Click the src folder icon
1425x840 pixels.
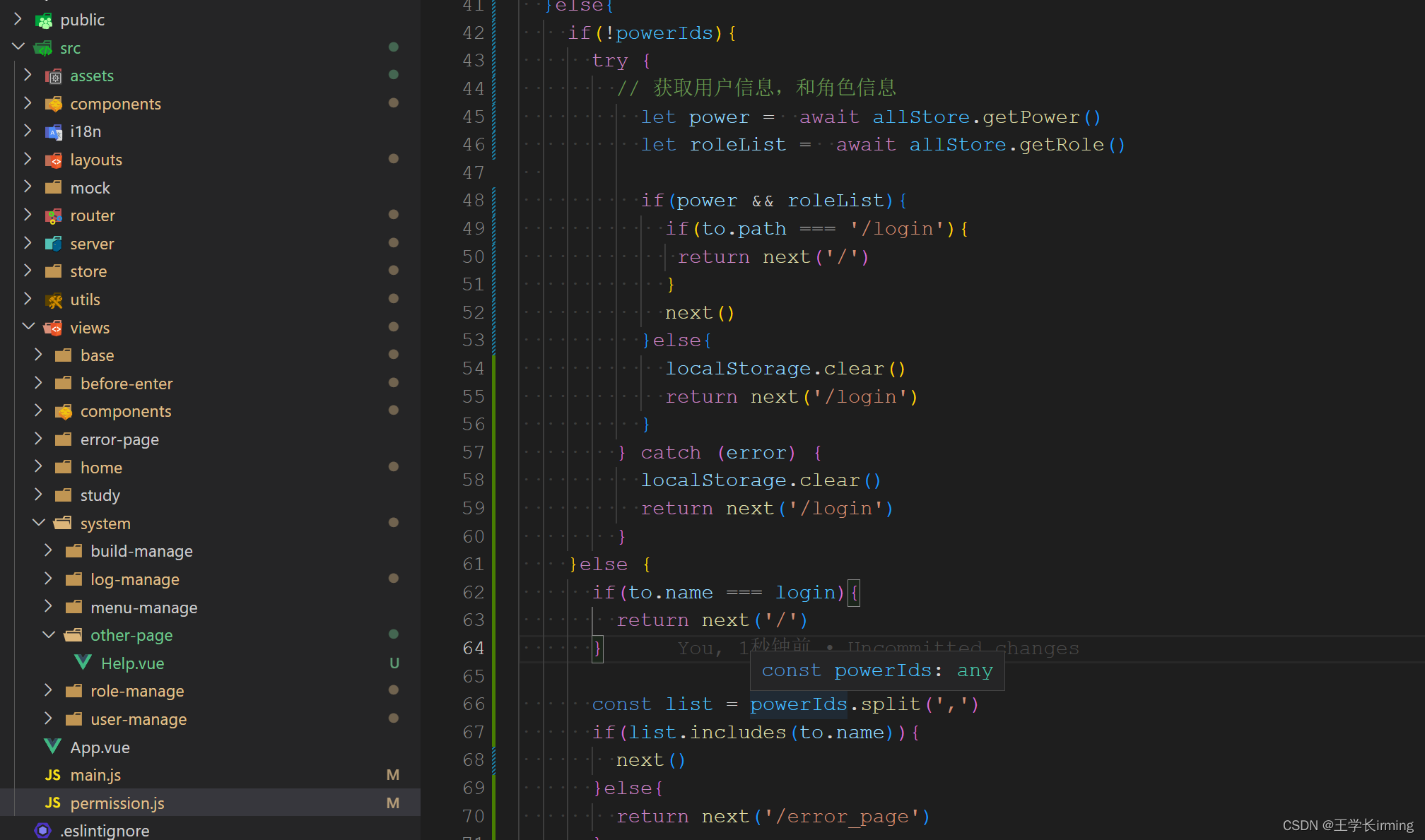pos(44,48)
